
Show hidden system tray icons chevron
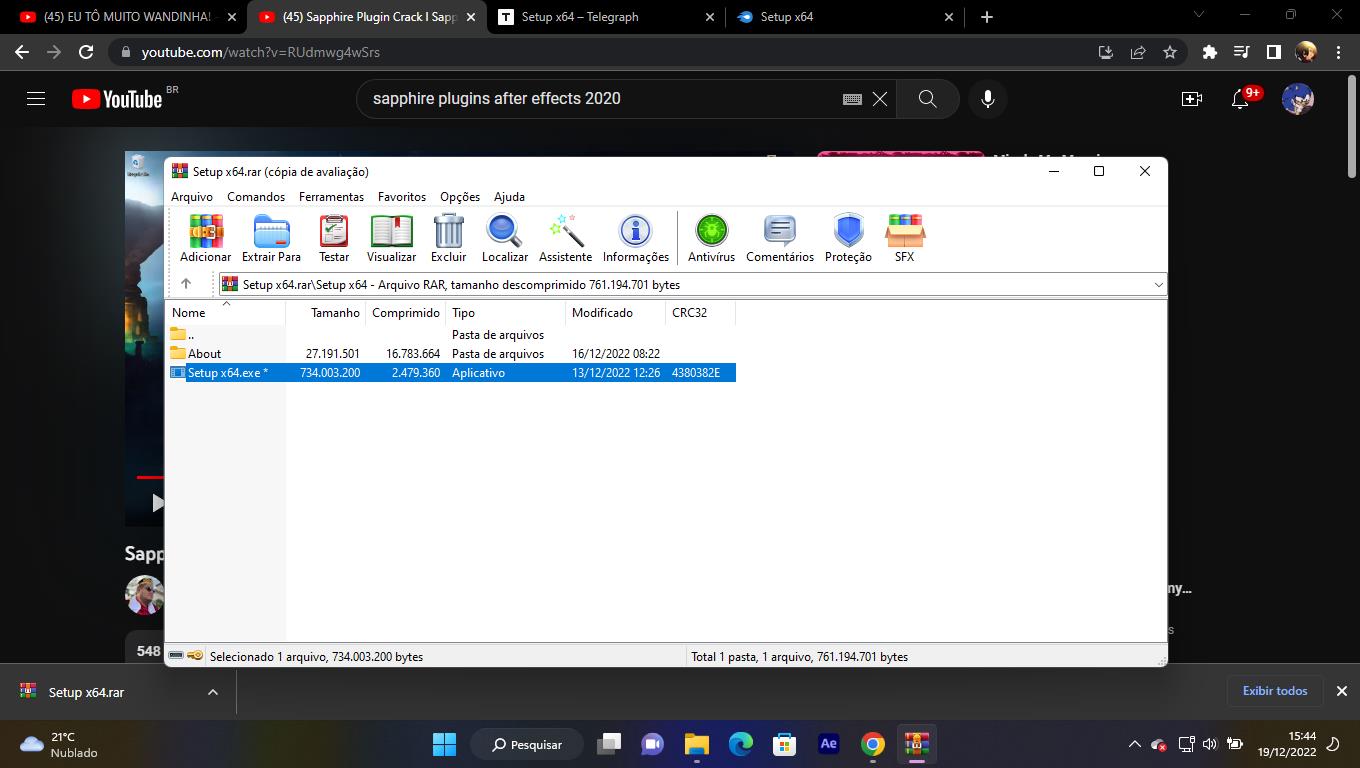pos(1134,744)
